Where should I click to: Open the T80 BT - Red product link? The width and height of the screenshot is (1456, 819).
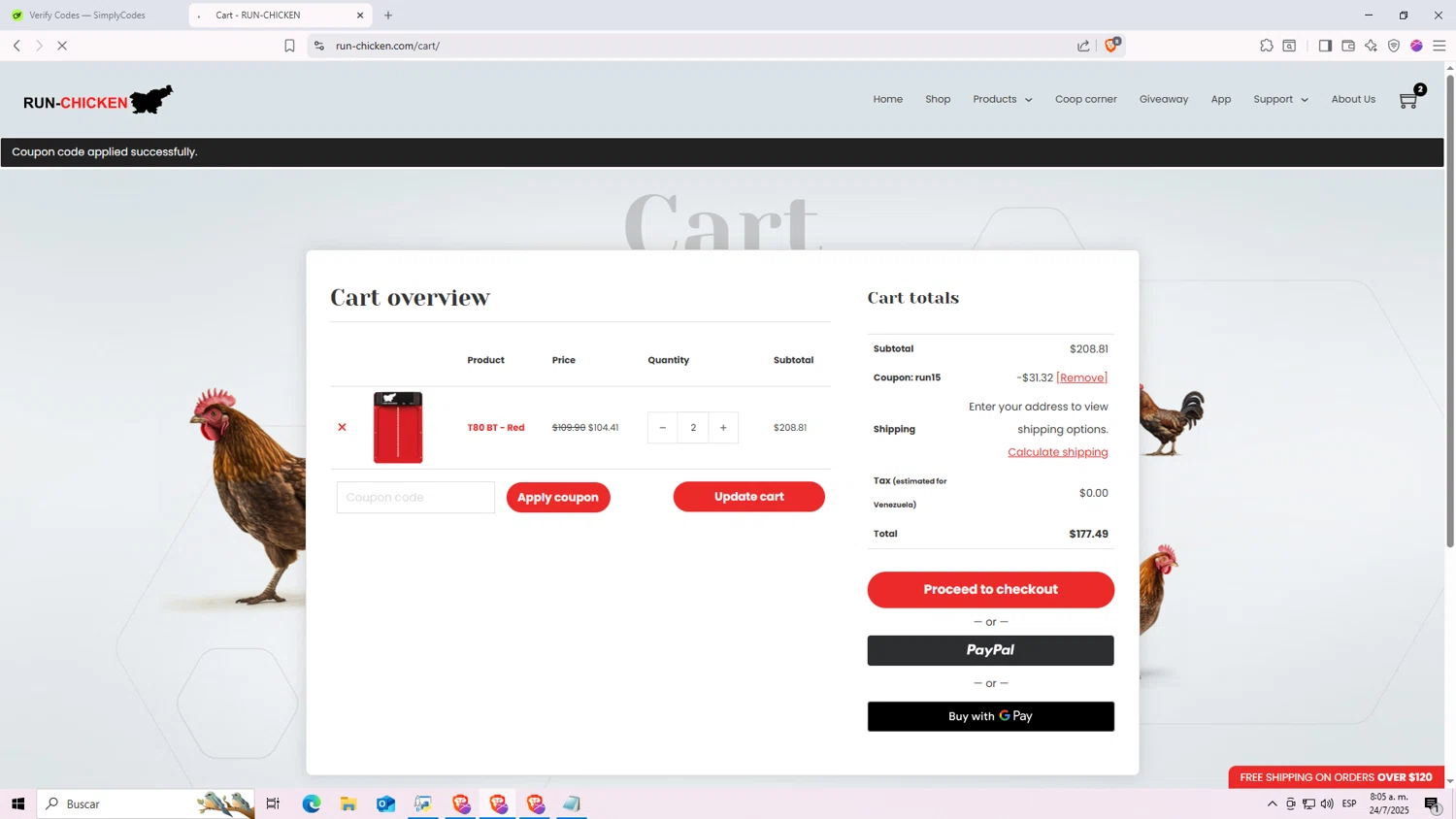496,427
